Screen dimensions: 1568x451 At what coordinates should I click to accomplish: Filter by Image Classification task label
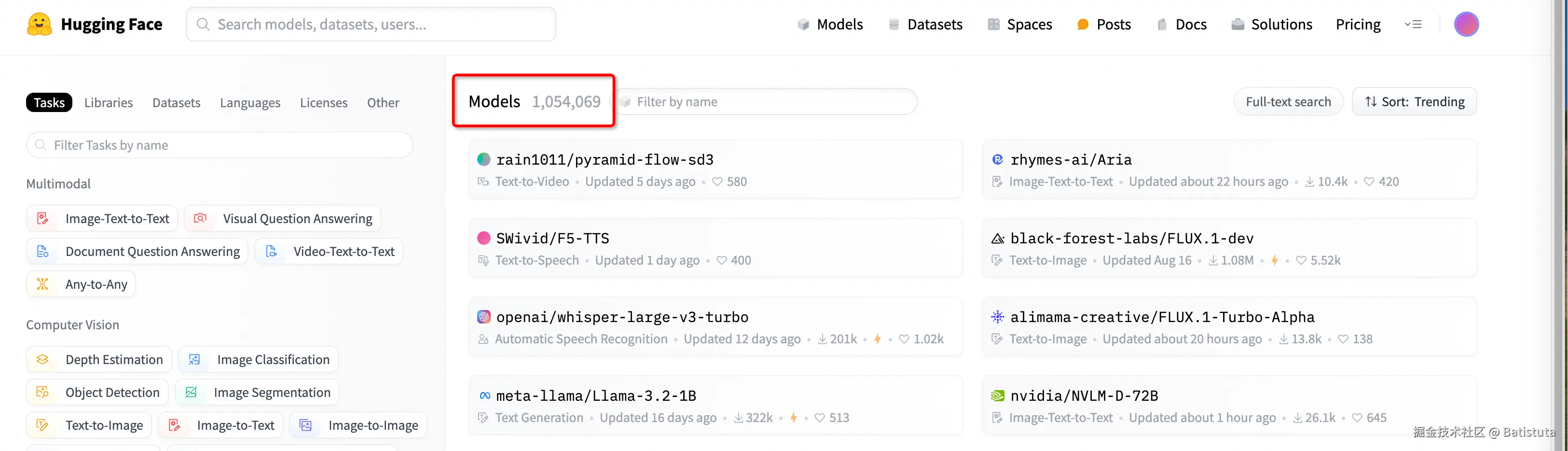coord(273,360)
